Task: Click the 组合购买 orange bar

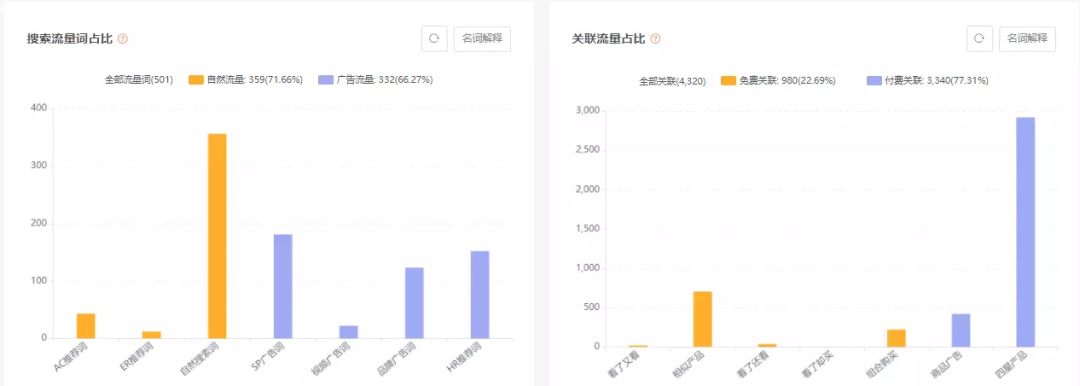Action: pyautogui.click(x=896, y=338)
